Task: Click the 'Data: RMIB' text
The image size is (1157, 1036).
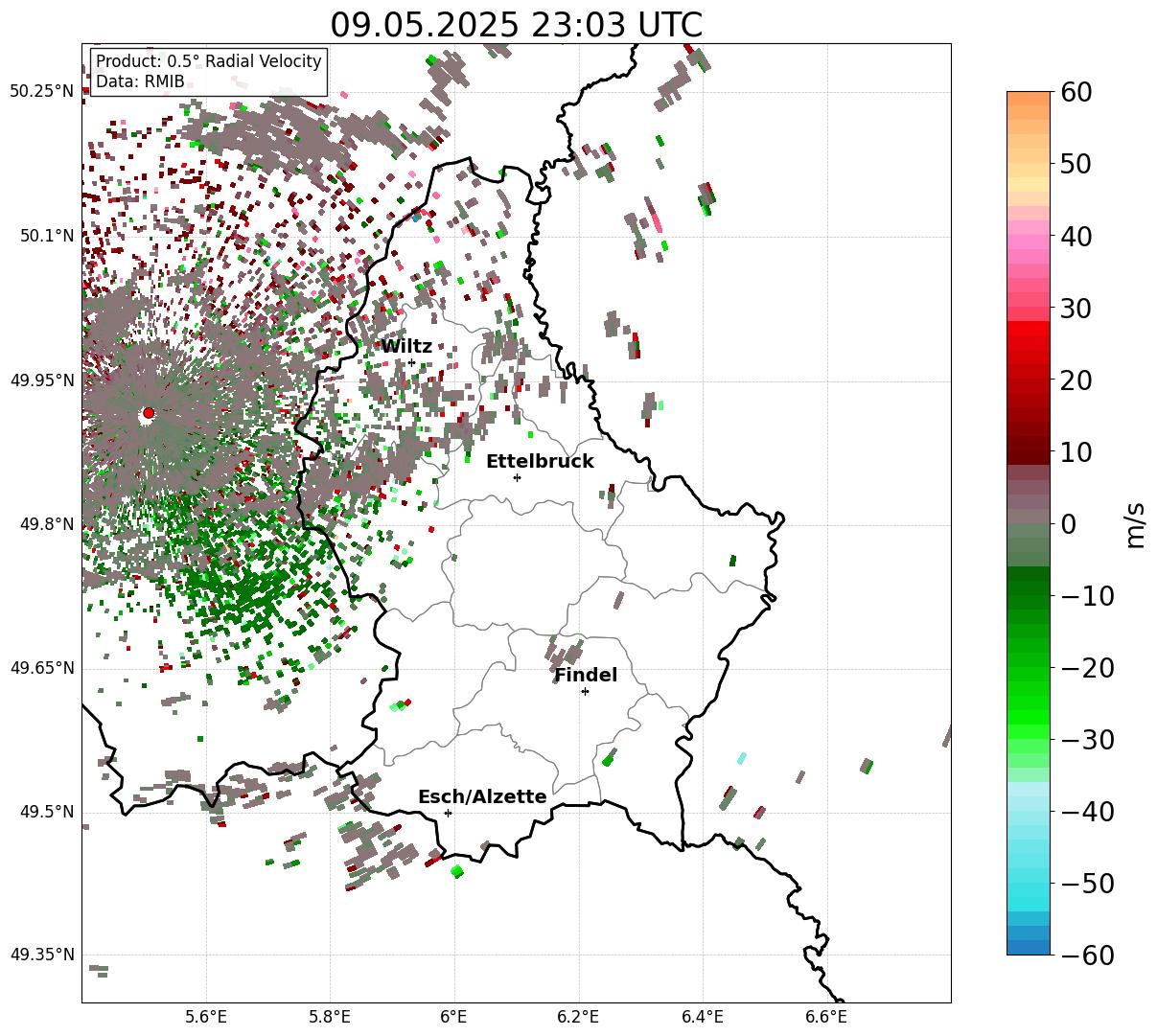Action: coord(140,82)
